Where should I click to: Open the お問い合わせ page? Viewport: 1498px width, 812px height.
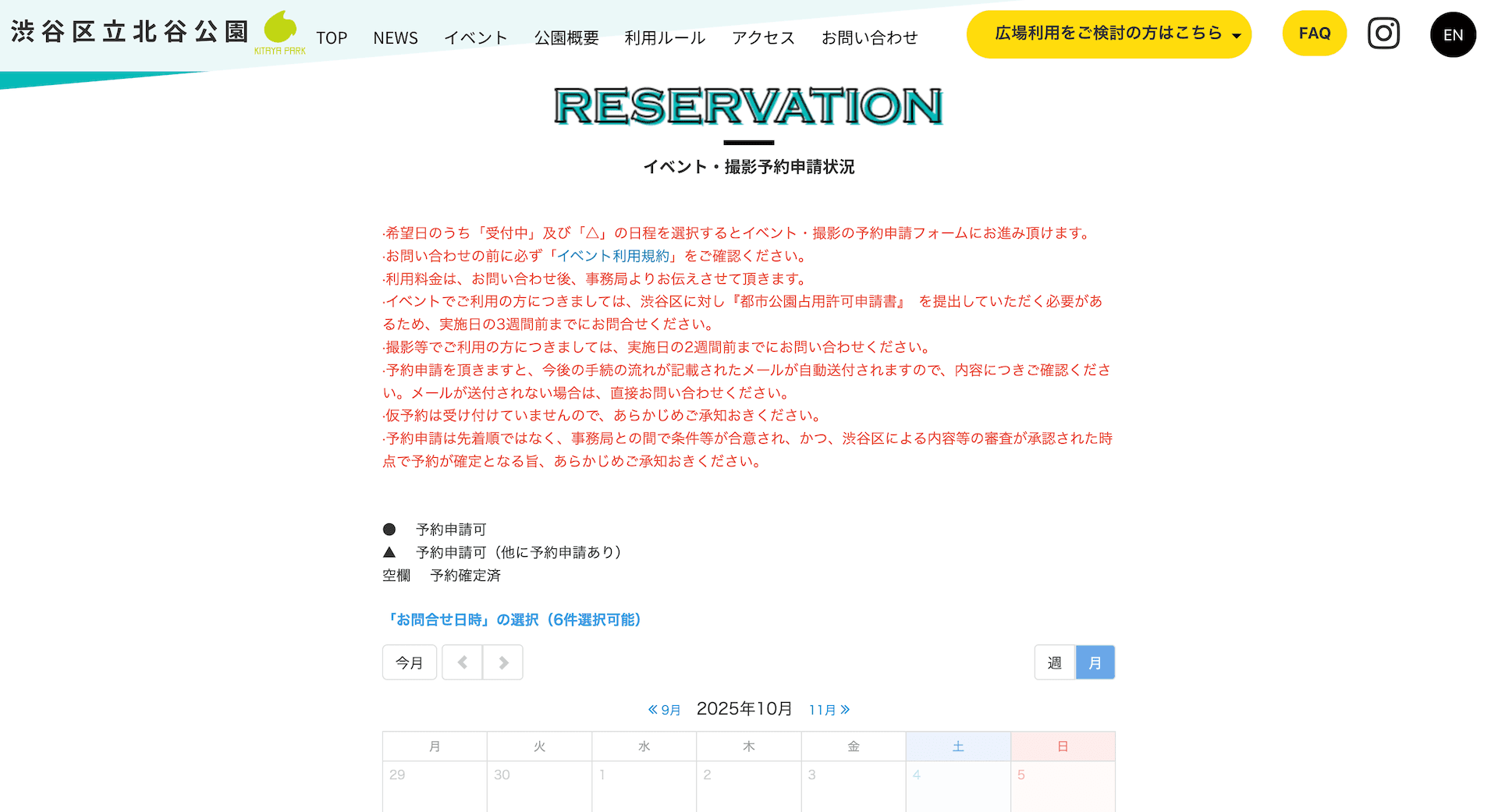coord(870,37)
